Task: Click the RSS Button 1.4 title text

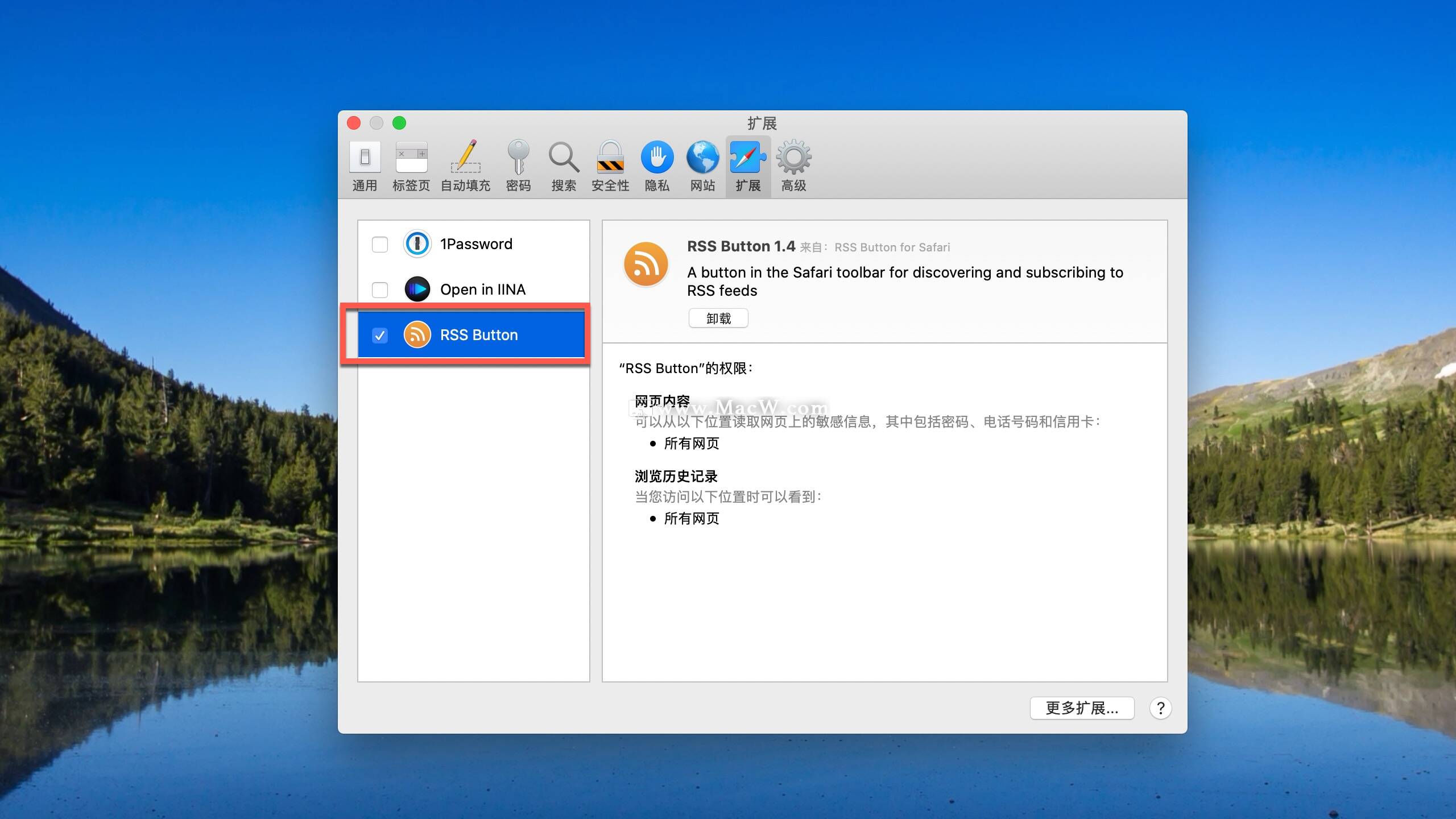Action: click(x=741, y=246)
